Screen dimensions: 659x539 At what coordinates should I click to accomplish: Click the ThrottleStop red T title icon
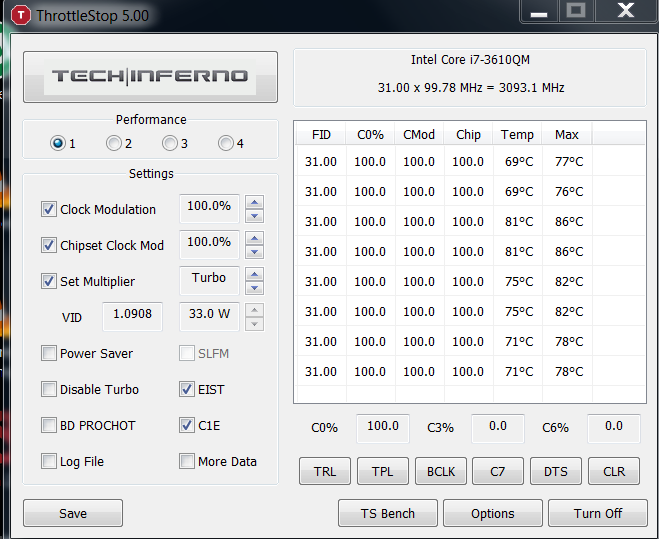[x=21, y=16]
